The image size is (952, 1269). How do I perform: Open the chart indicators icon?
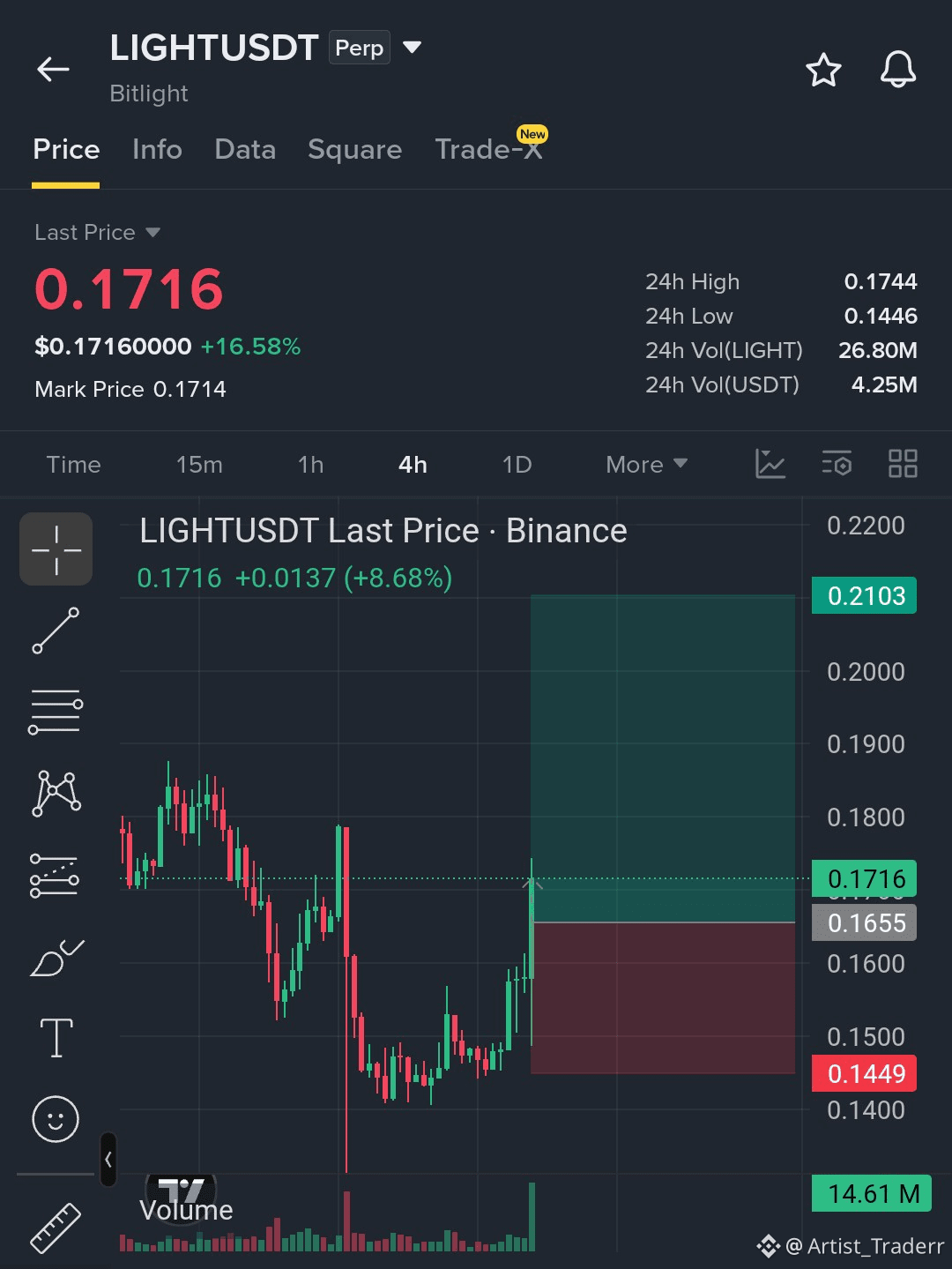(x=770, y=464)
